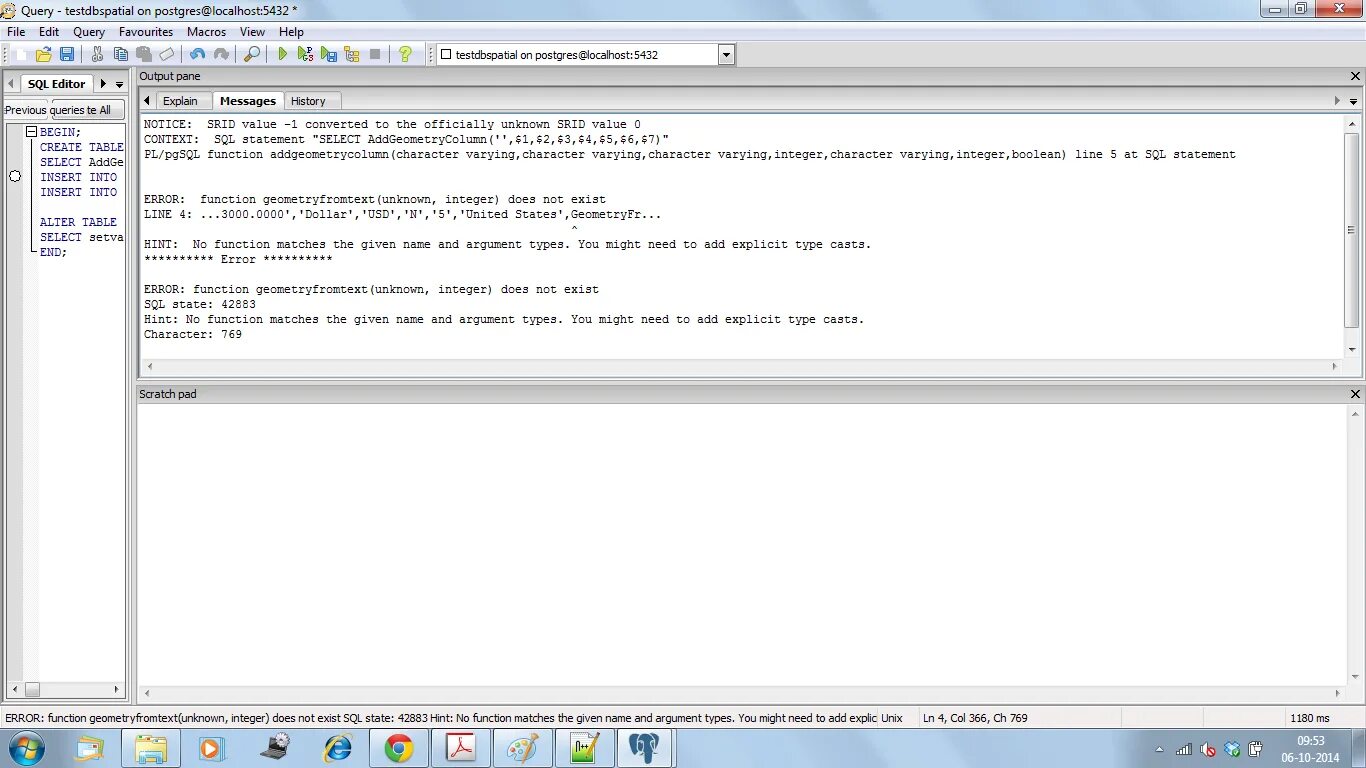The height and width of the screenshot is (768, 1366).
Task: Open the Previous queries dropdown
Action: (27, 110)
